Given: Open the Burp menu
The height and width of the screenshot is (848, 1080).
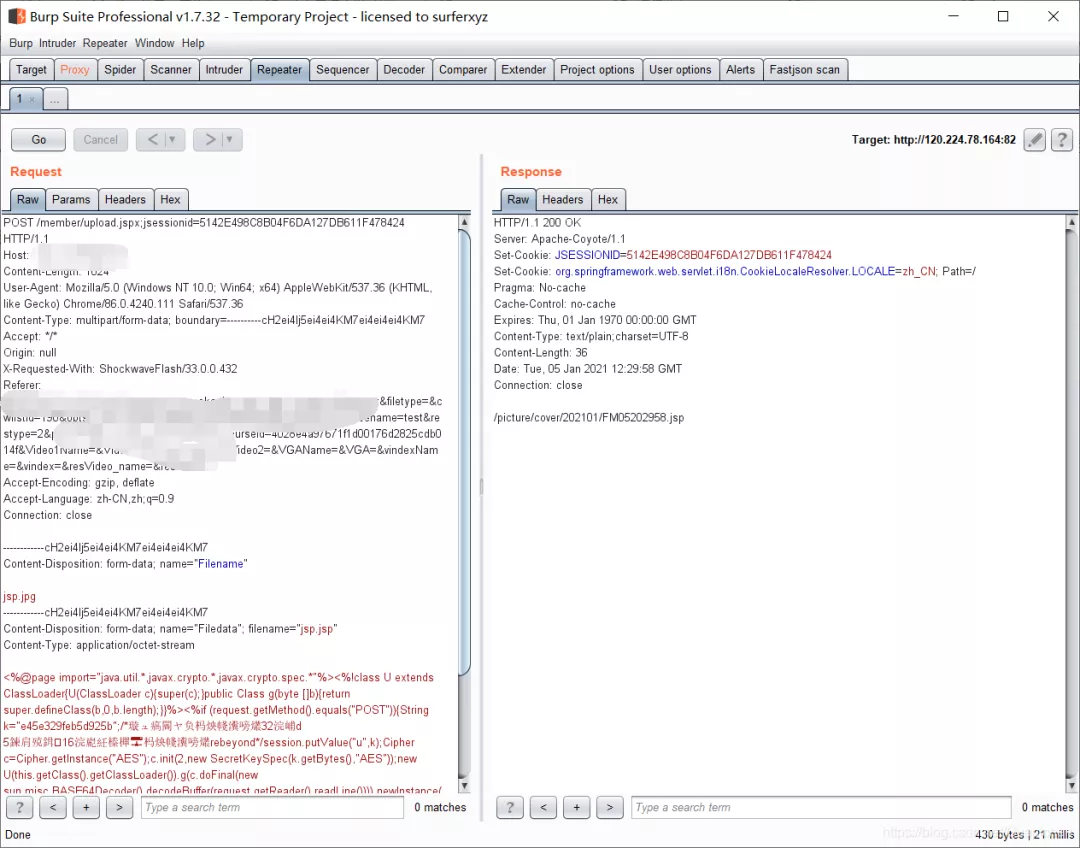Looking at the screenshot, I should click(x=21, y=43).
